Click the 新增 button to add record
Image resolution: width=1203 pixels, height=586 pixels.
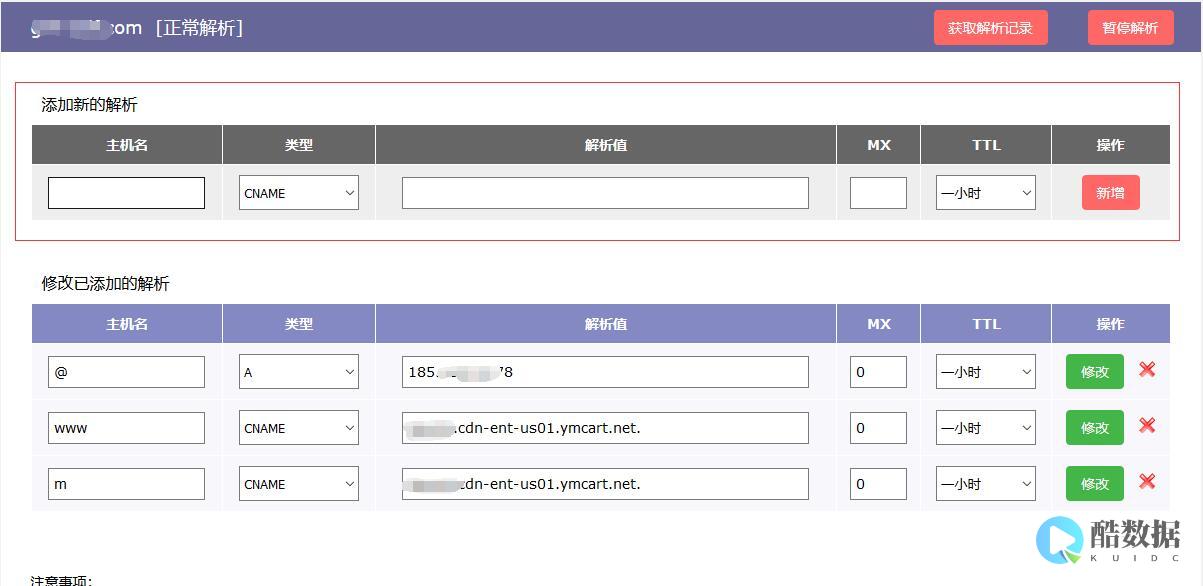(1110, 193)
